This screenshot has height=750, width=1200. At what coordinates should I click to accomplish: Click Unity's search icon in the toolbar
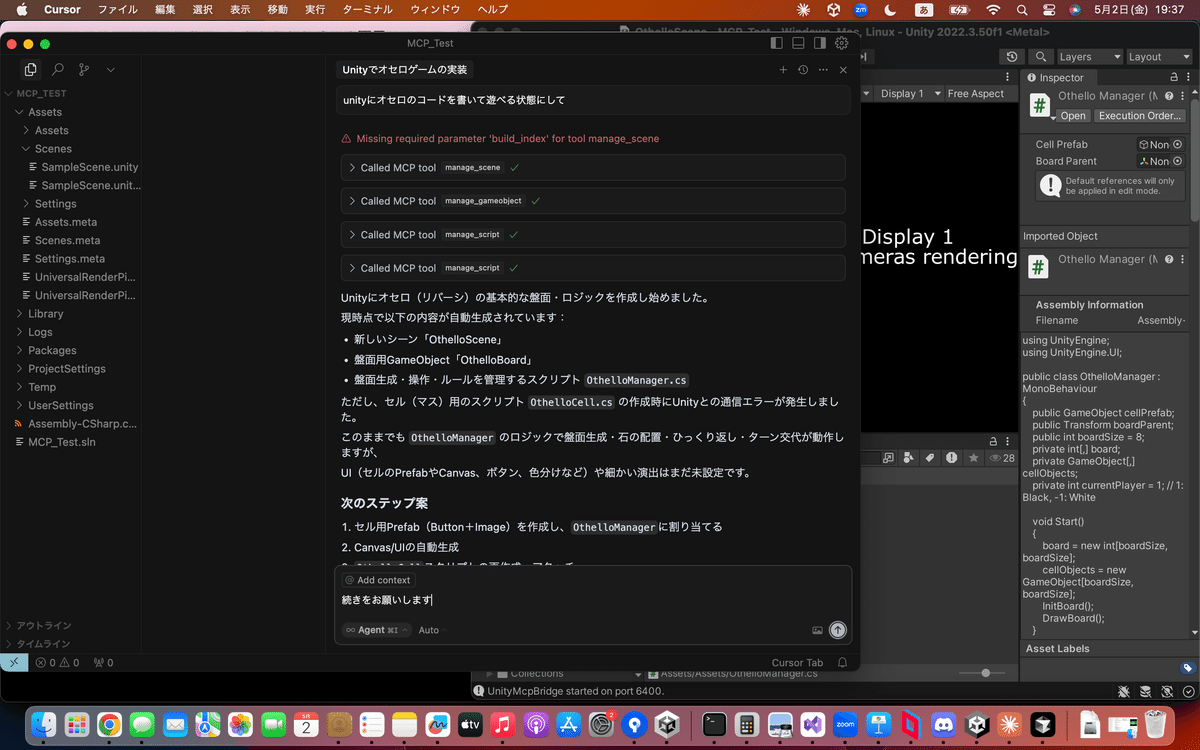coord(1040,57)
